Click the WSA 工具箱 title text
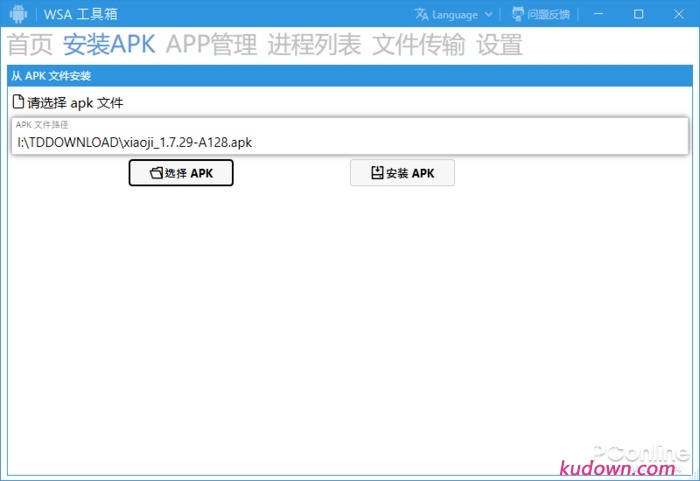Image resolution: width=700 pixels, height=481 pixels. (80, 14)
